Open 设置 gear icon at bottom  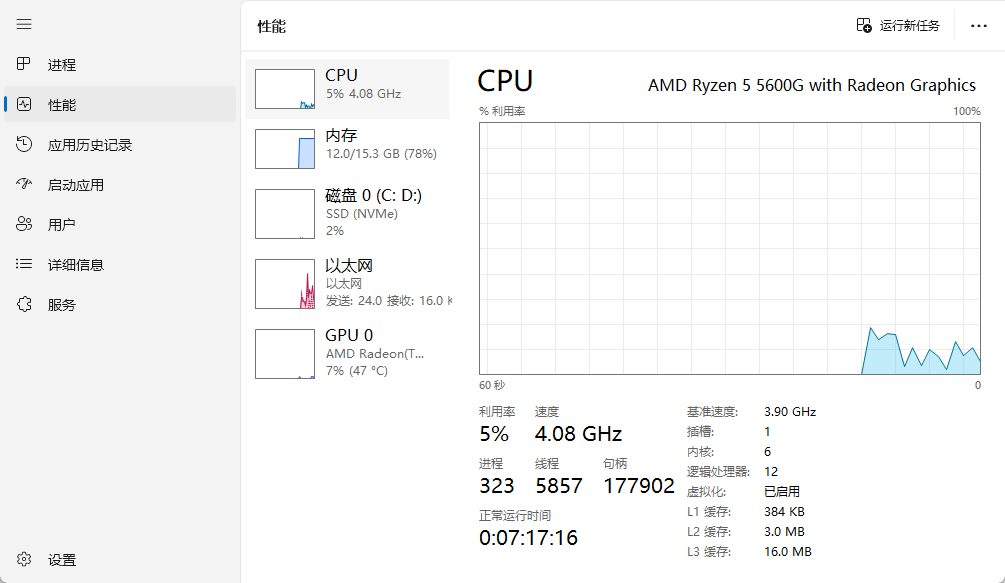pyautogui.click(x=24, y=560)
